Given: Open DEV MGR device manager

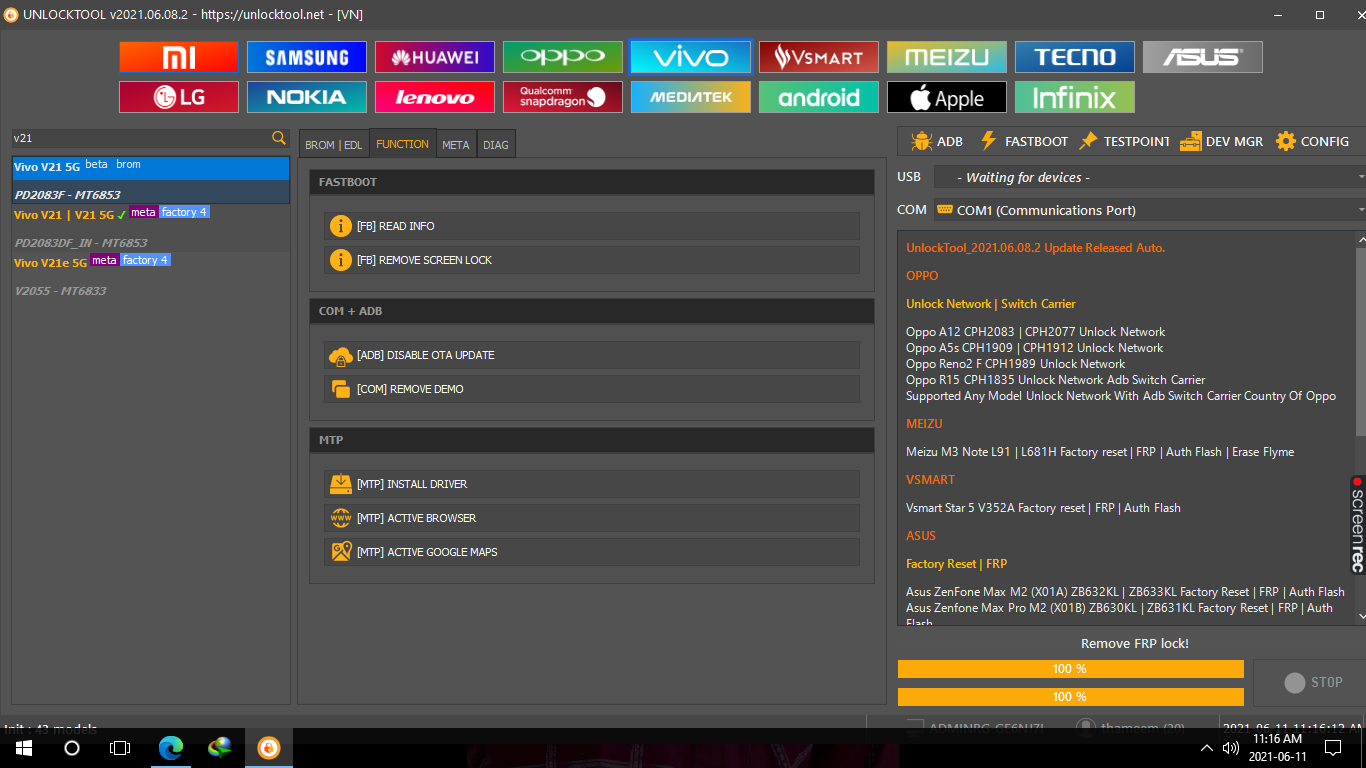Looking at the screenshot, I should coord(1221,141).
